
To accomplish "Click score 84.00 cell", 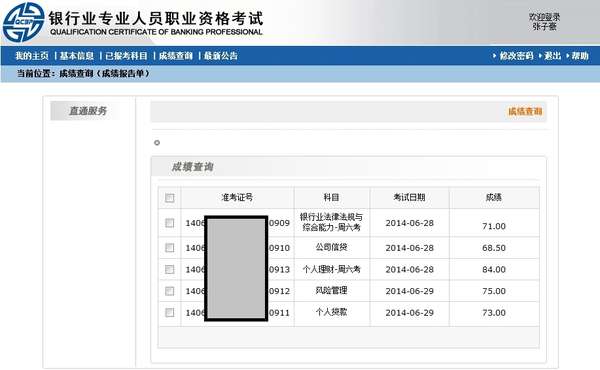I will pos(494,269).
